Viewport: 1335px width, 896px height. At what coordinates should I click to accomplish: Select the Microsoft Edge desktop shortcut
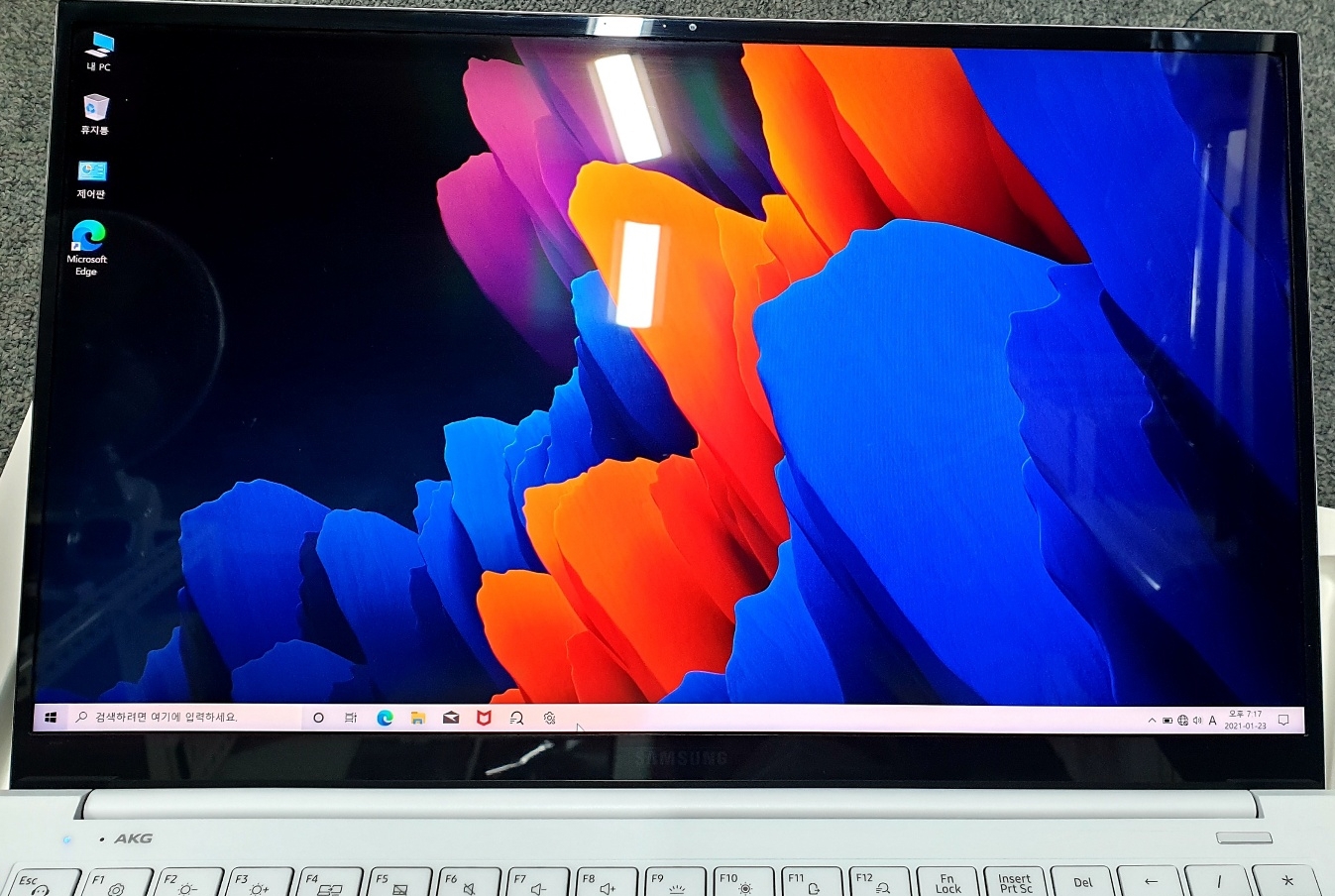point(87,246)
